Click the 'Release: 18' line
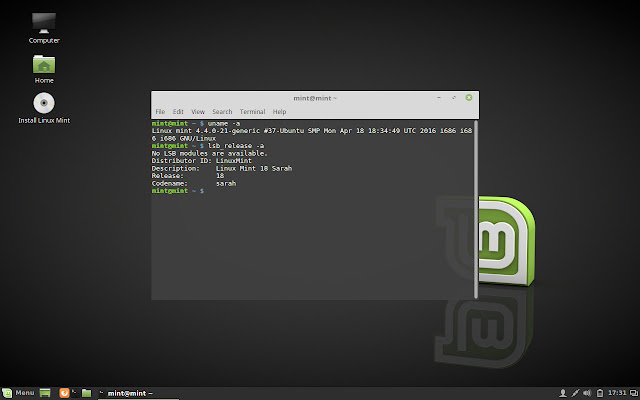 tap(188, 176)
